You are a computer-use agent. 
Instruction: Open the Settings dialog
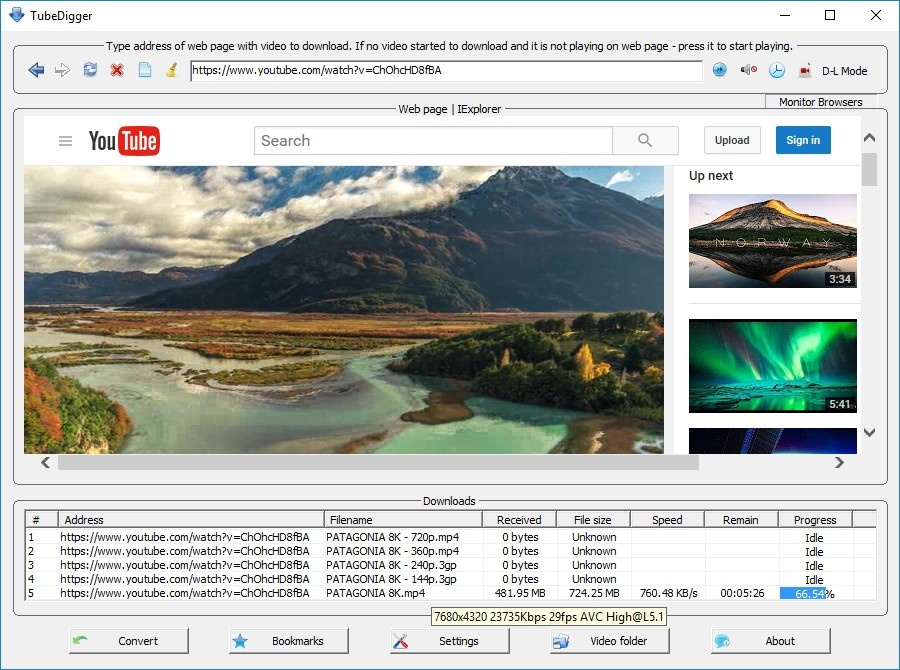448,642
